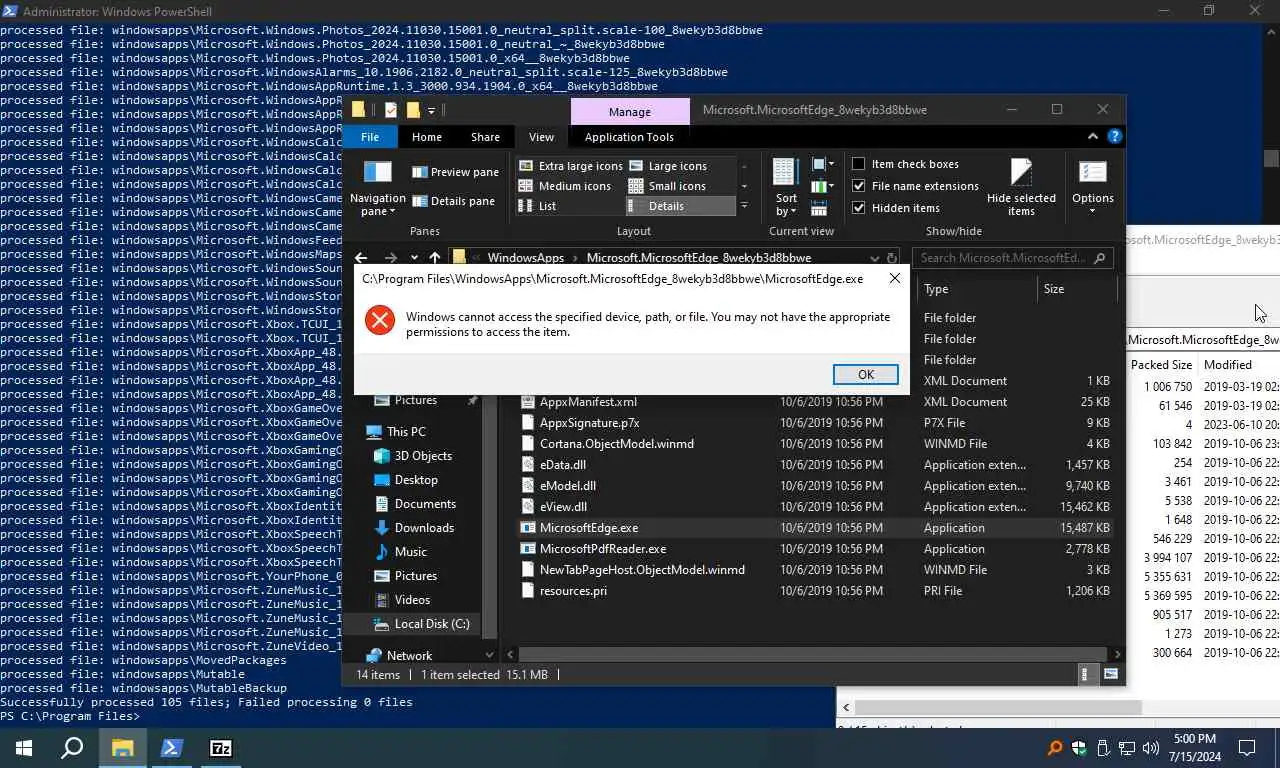Open Application Tools tab
The image size is (1280, 768).
point(629,137)
